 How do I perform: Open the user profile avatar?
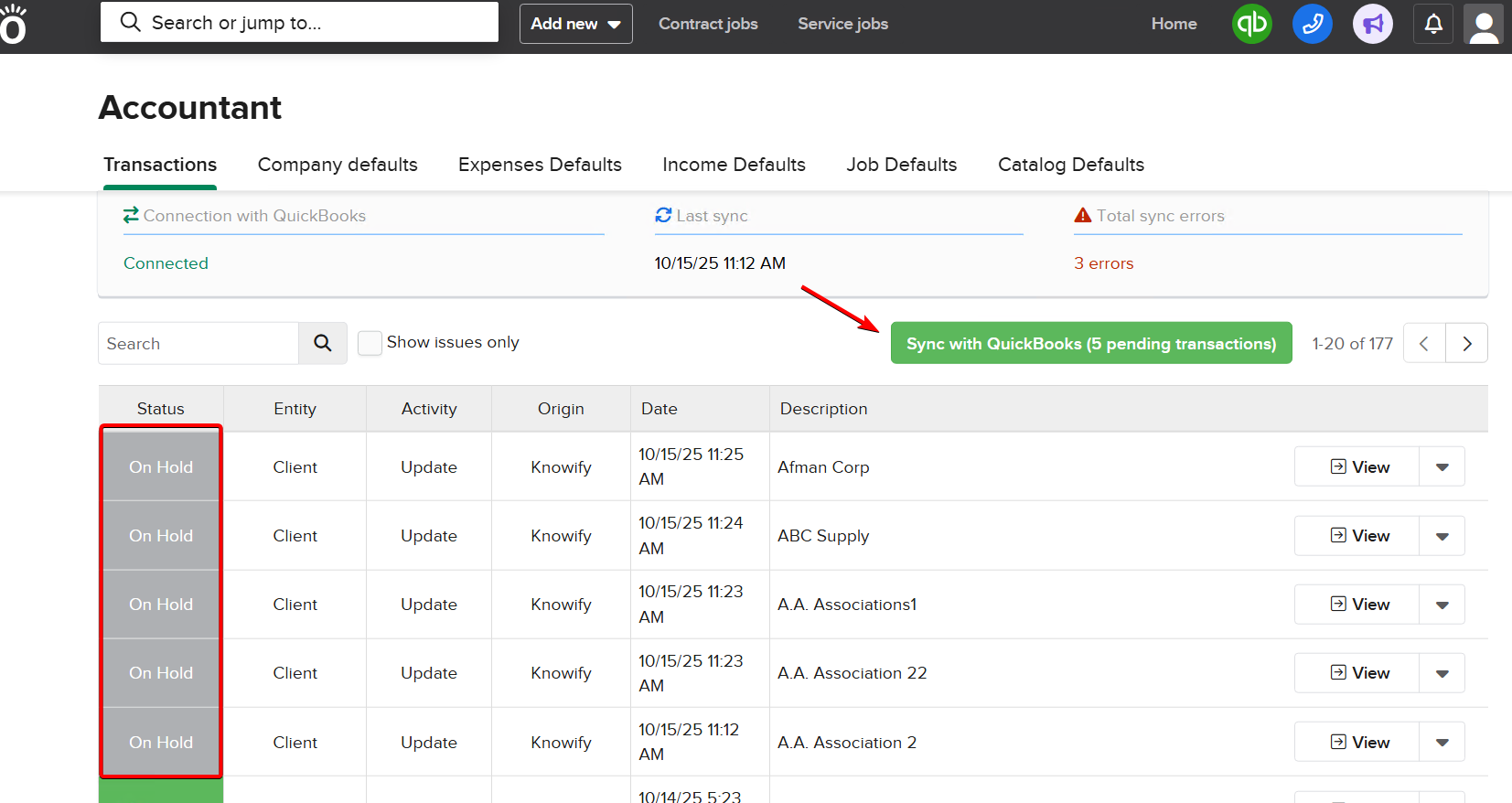[x=1484, y=24]
